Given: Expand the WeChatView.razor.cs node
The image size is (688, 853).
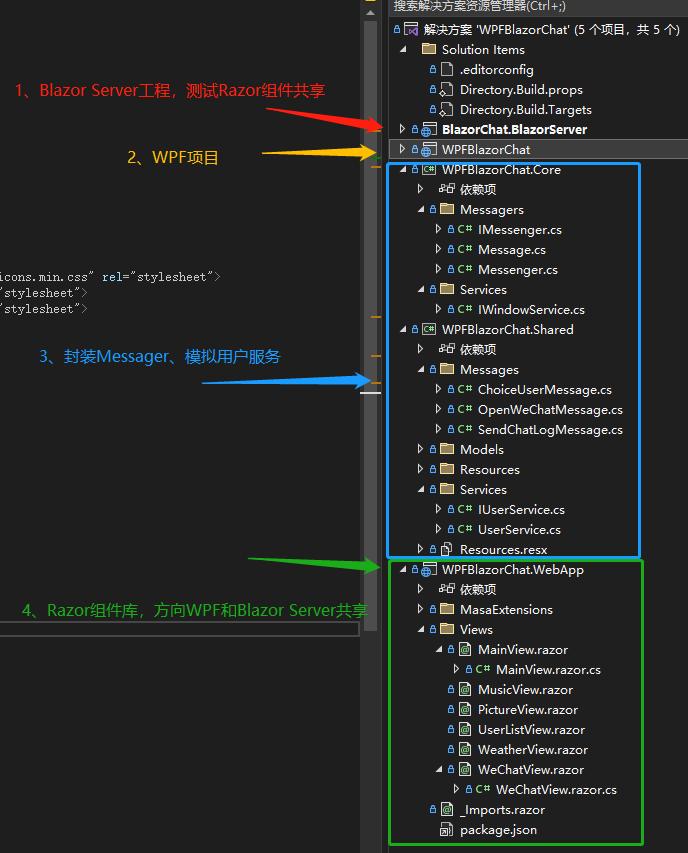Looking at the screenshot, I should (x=457, y=790).
